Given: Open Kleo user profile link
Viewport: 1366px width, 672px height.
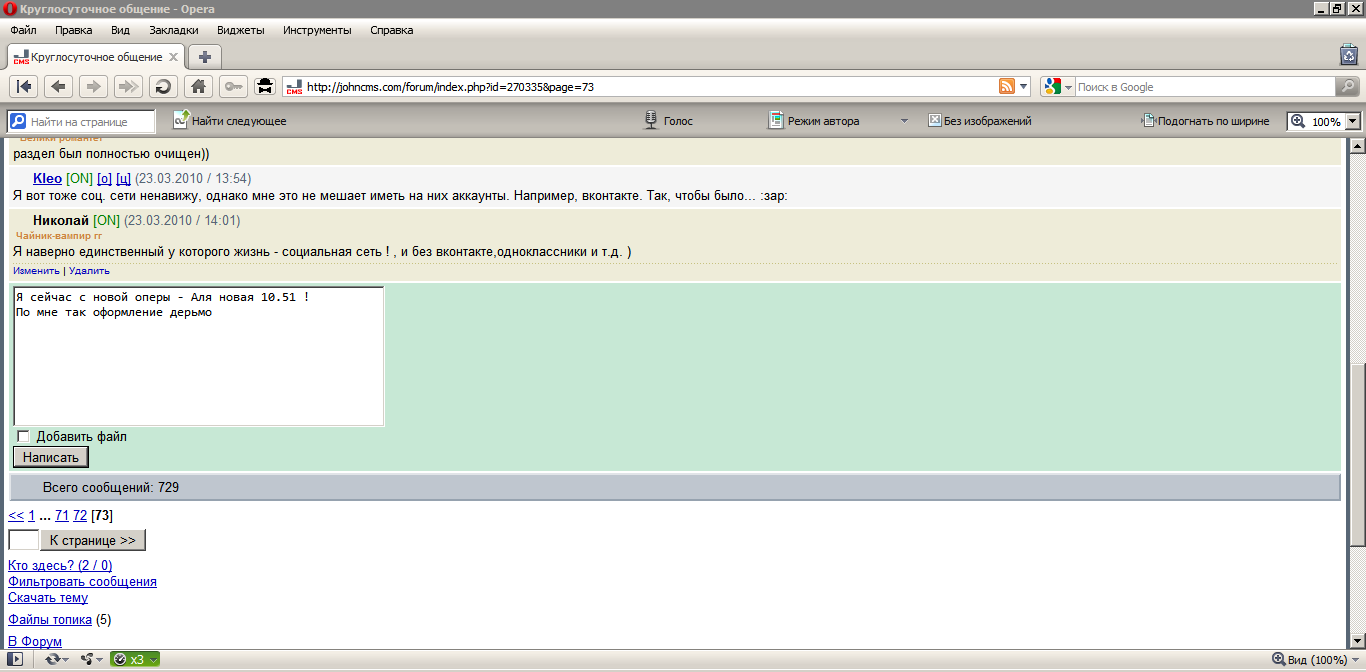Looking at the screenshot, I should pos(47,178).
